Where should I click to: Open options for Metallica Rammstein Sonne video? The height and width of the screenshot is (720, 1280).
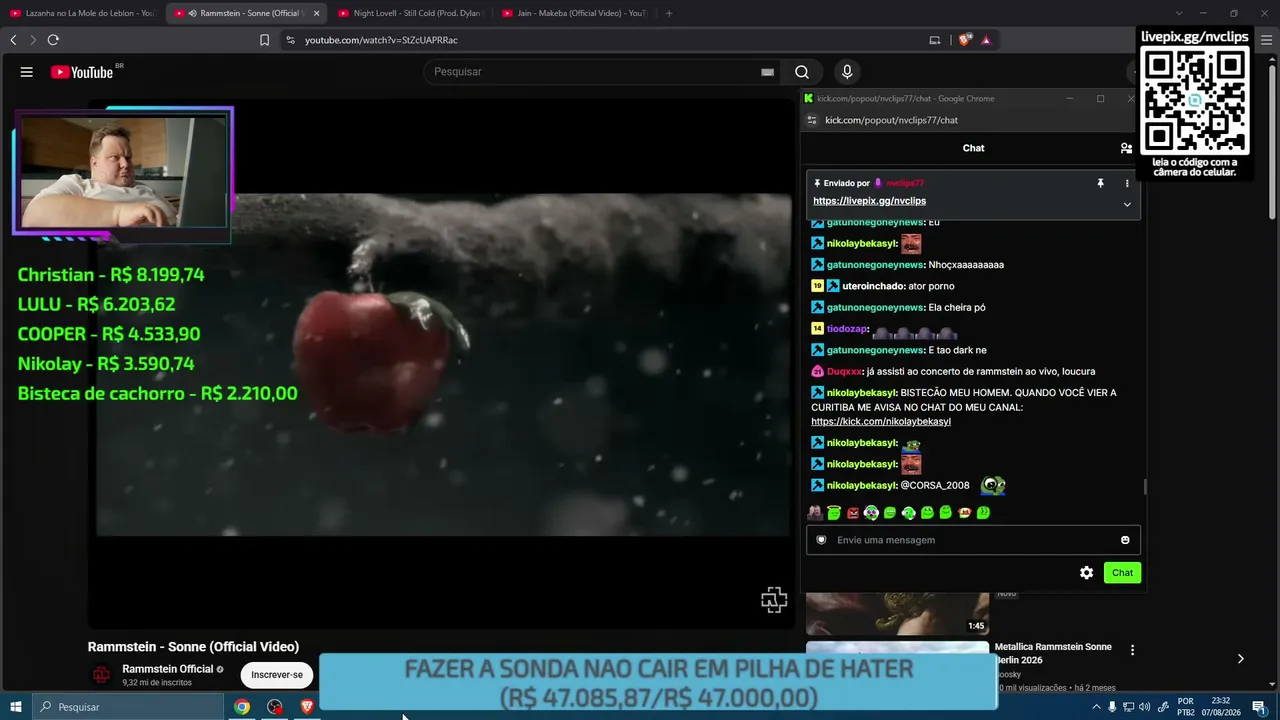(1132, 650)
